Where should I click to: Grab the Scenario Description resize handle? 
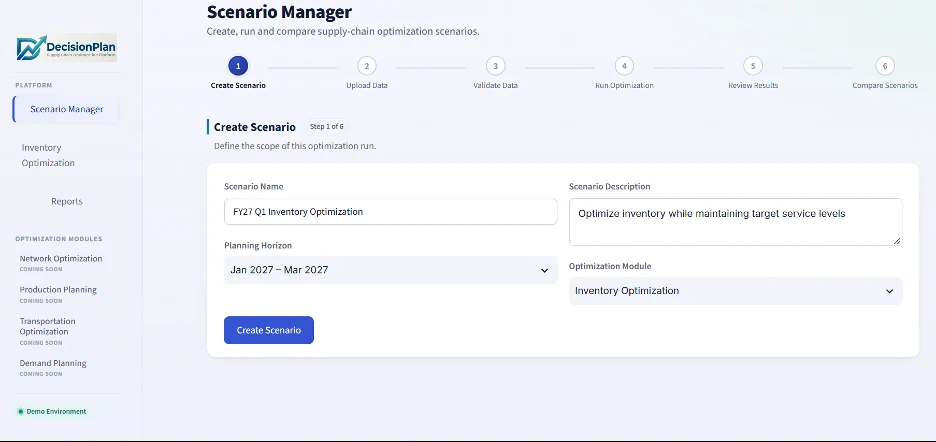(897, 240)
